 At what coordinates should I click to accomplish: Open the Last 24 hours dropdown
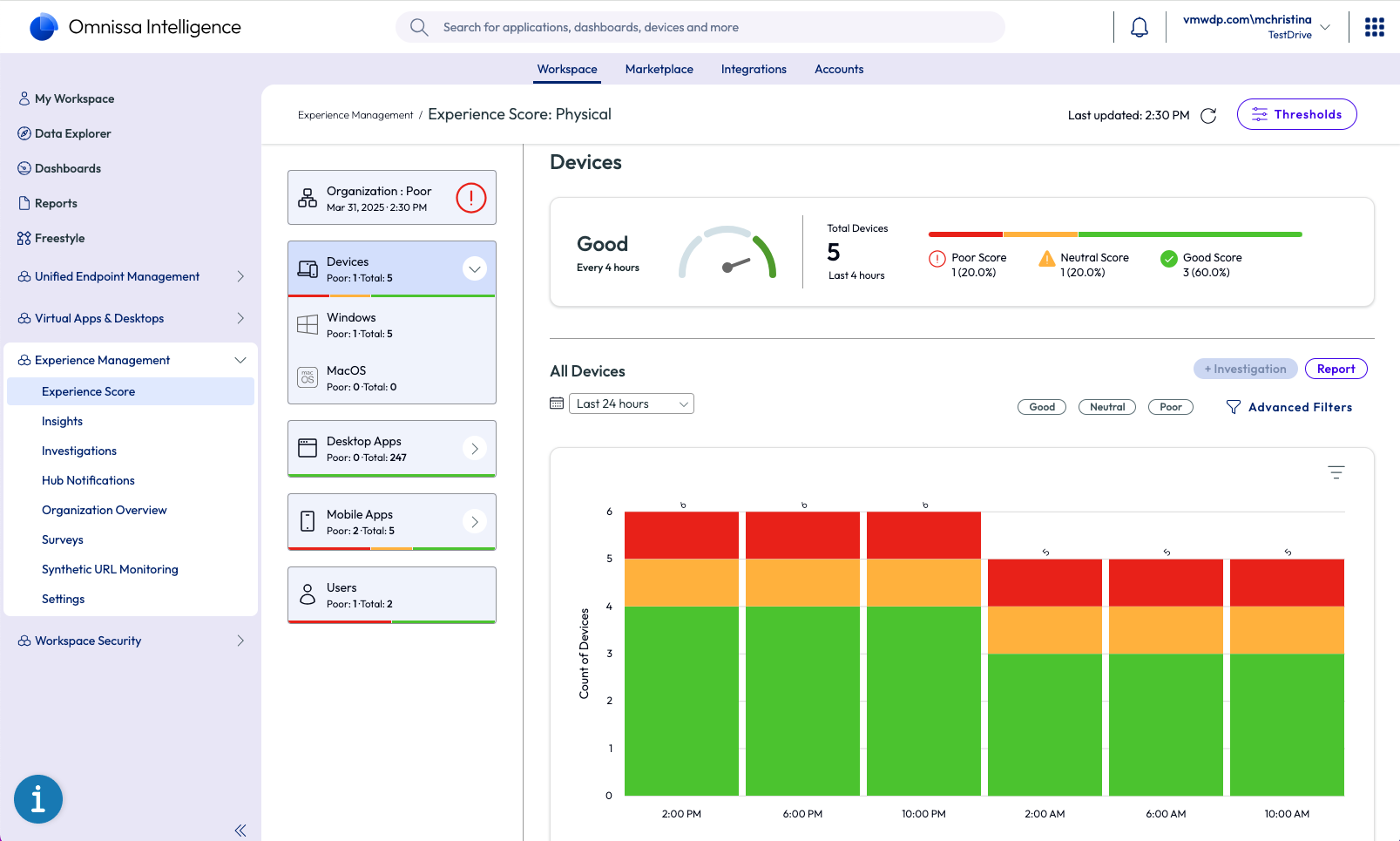tap(631, 404)
